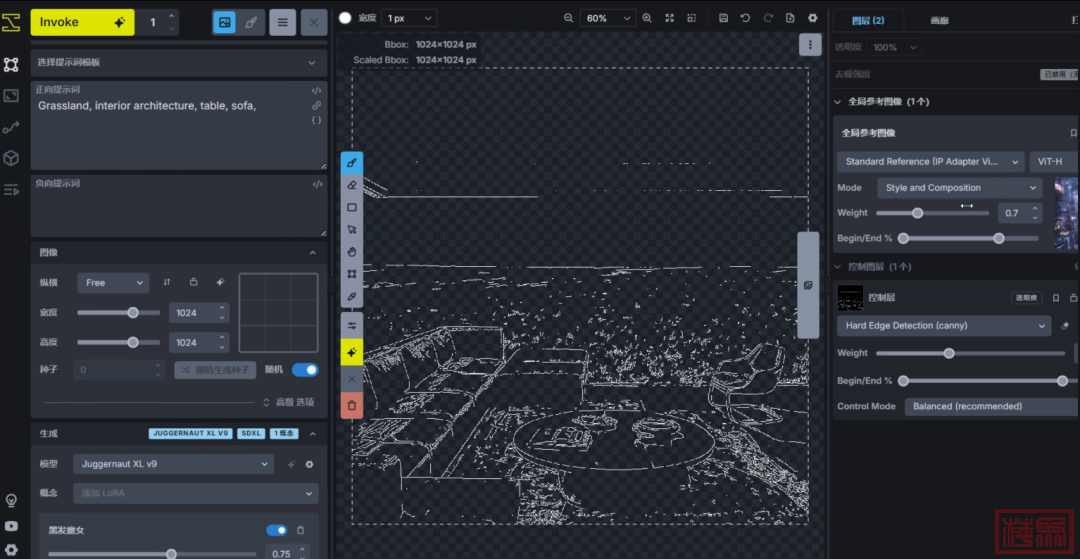
Task: Choose the Rectangle shape tool
Action: coord(352,208)
